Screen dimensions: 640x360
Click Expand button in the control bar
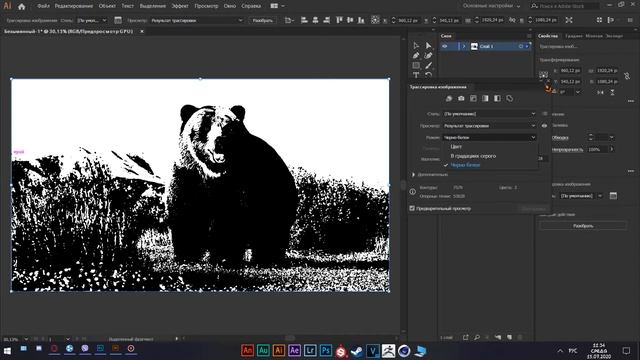pos(262,20)
